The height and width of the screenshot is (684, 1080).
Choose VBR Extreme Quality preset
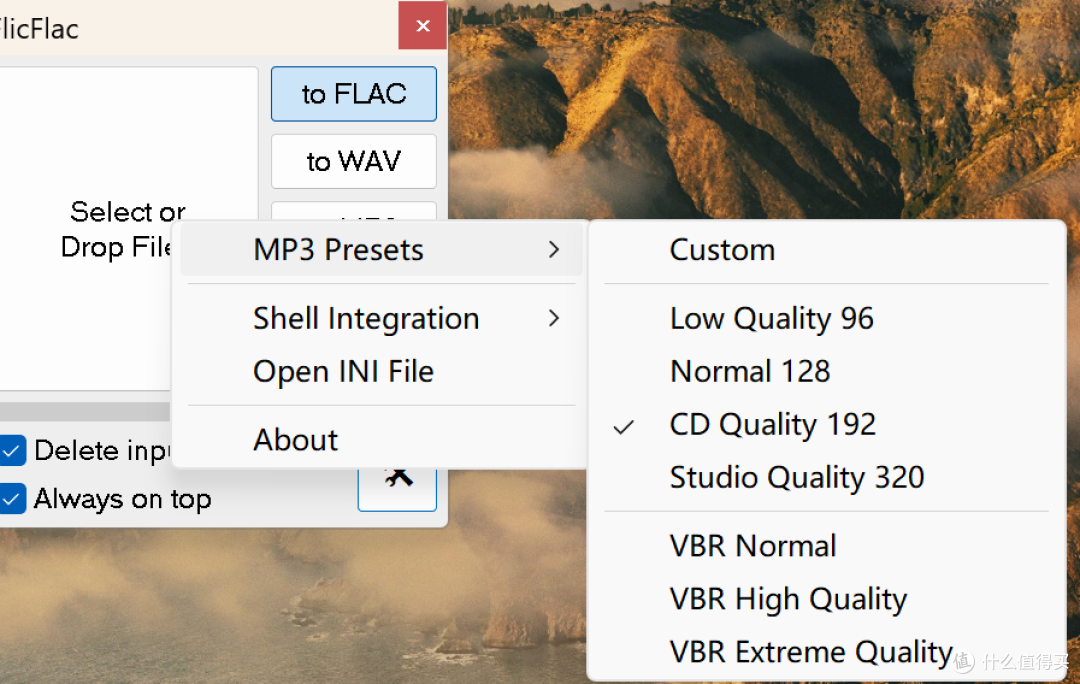pyautogui.click(x=827, y=652)
